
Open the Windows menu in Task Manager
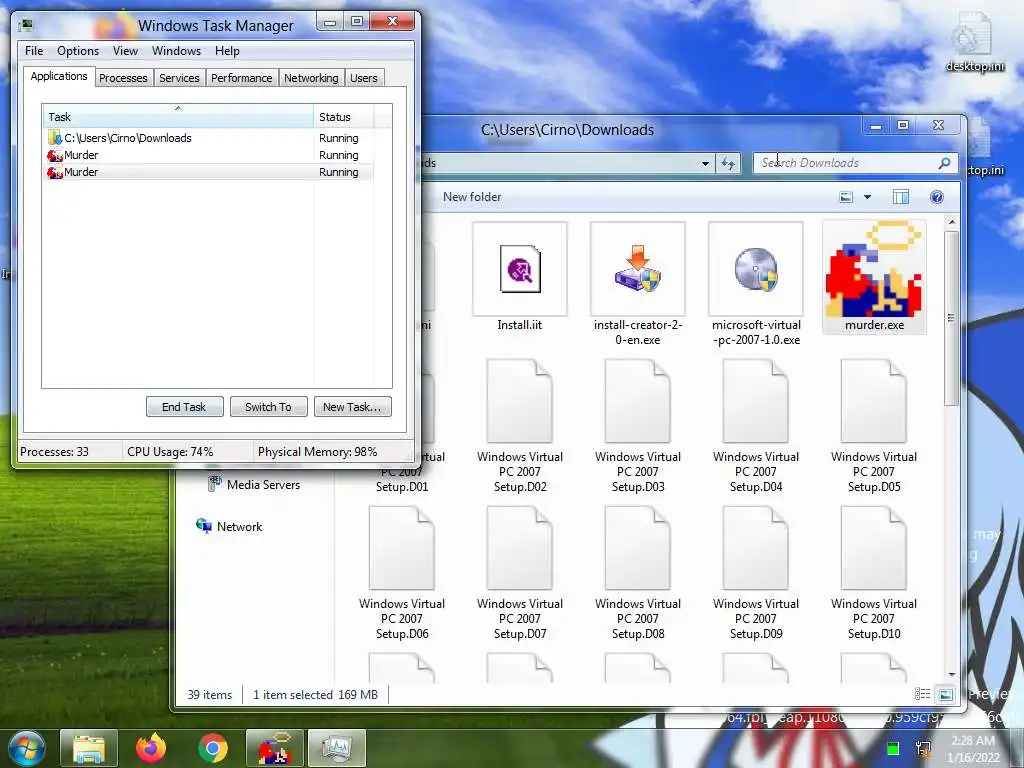(x=176, y=51)
